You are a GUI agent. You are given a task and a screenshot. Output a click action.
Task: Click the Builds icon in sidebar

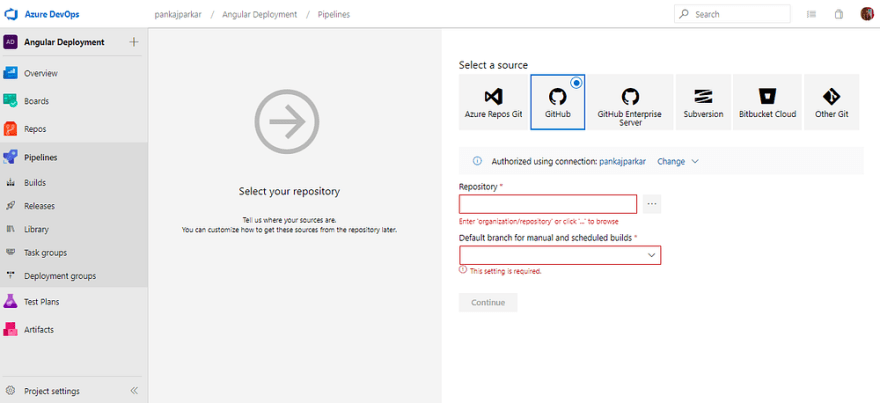pos(10,183)
